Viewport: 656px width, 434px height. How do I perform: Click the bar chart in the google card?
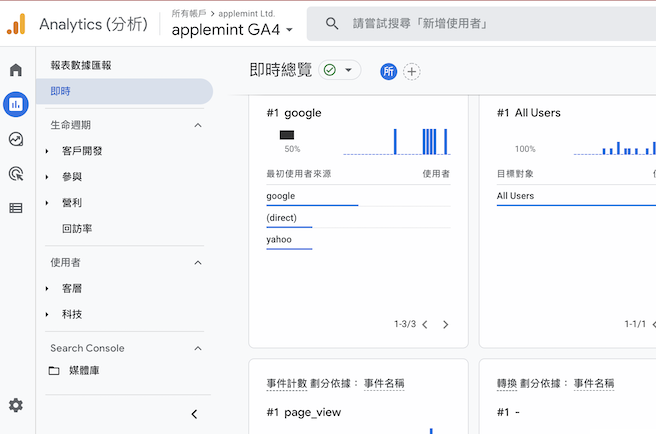tap(397, 141)
